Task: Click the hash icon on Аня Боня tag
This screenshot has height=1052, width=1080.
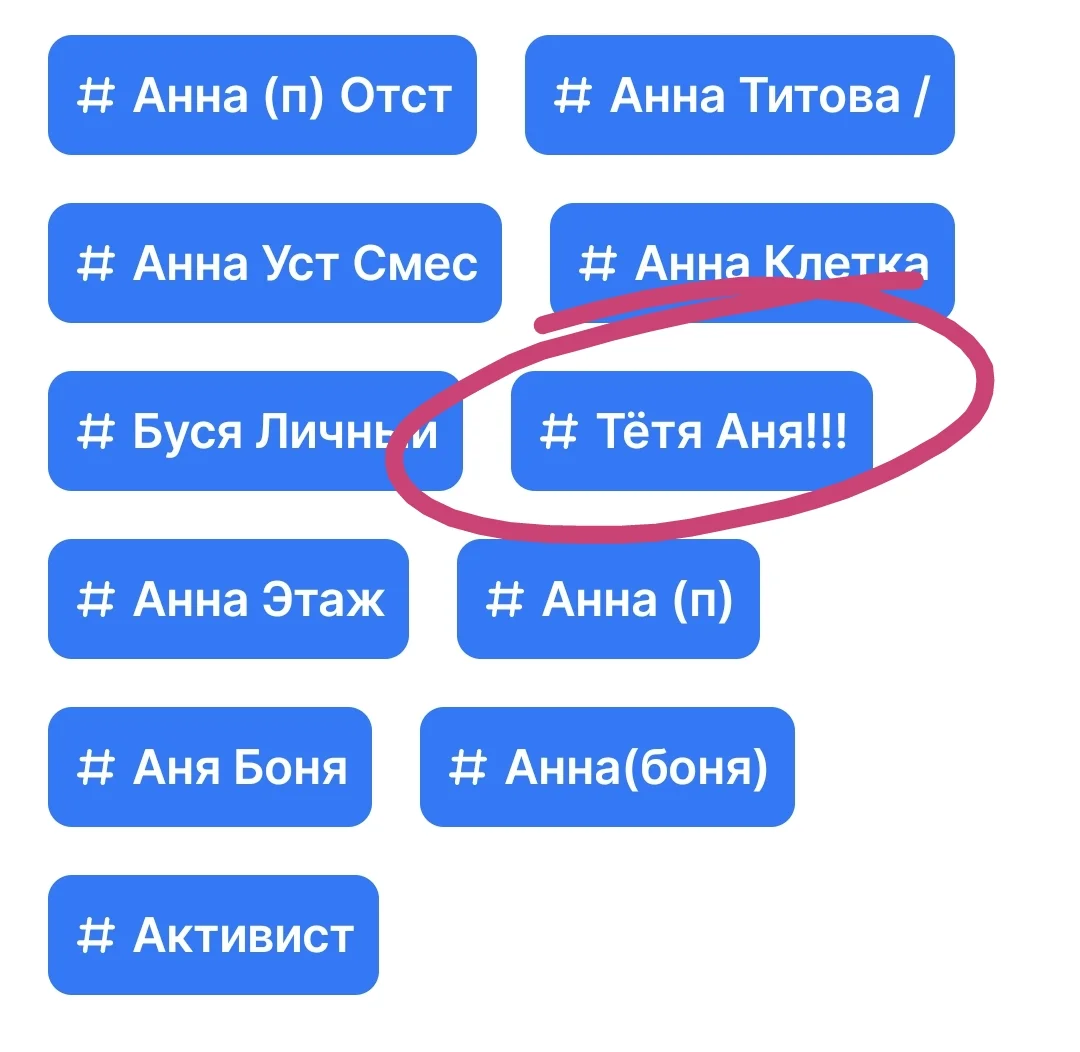Action: point(93,769)
